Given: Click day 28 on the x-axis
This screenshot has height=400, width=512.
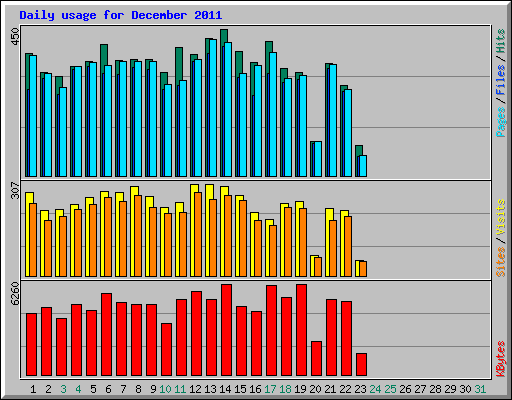Looking at the screenshot, I should (435, 389).
